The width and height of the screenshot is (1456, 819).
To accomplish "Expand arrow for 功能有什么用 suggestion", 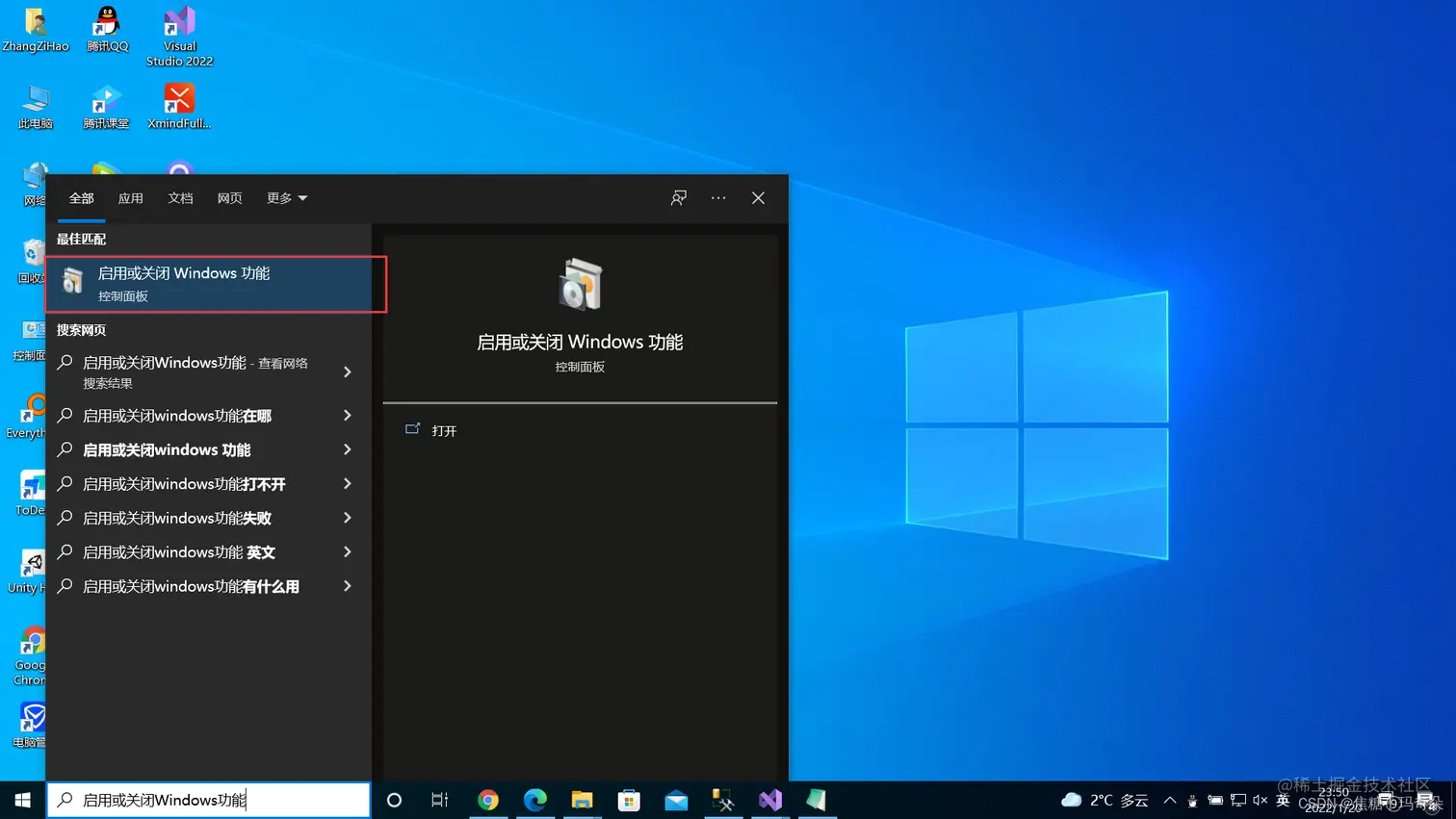I will (348, 586).
